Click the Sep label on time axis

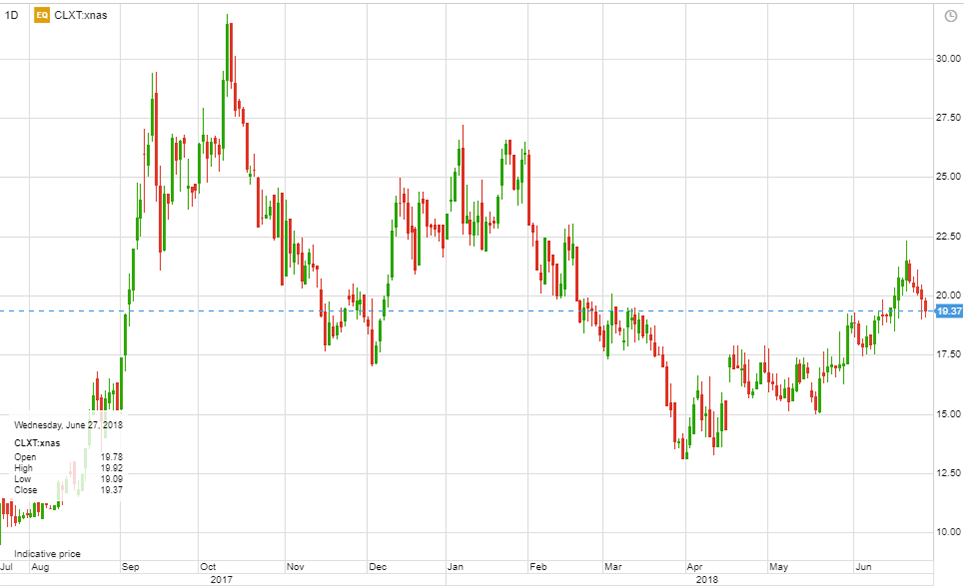[130, 567]
